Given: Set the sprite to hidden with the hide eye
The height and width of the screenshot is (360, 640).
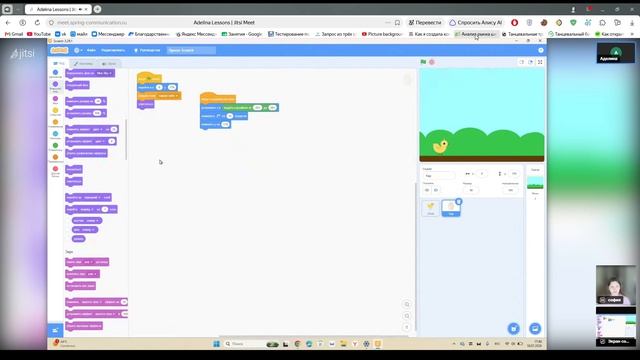Looking at the screenshot, I should click(x=436, y=190).
